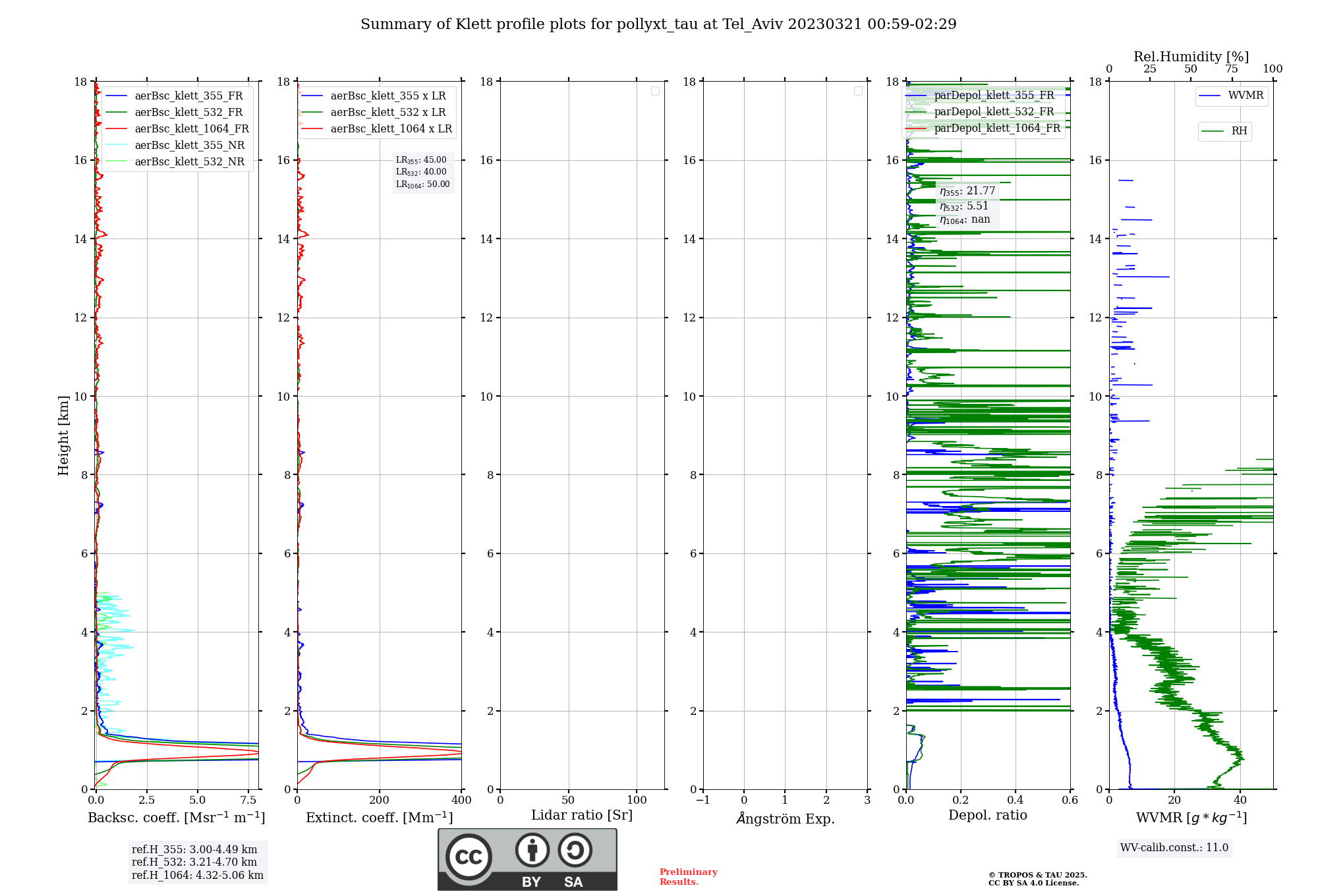Screen dimensions: 1318x896
Task: Click legend entry aerBsc_klett_1064_FR
Action: 177,128
